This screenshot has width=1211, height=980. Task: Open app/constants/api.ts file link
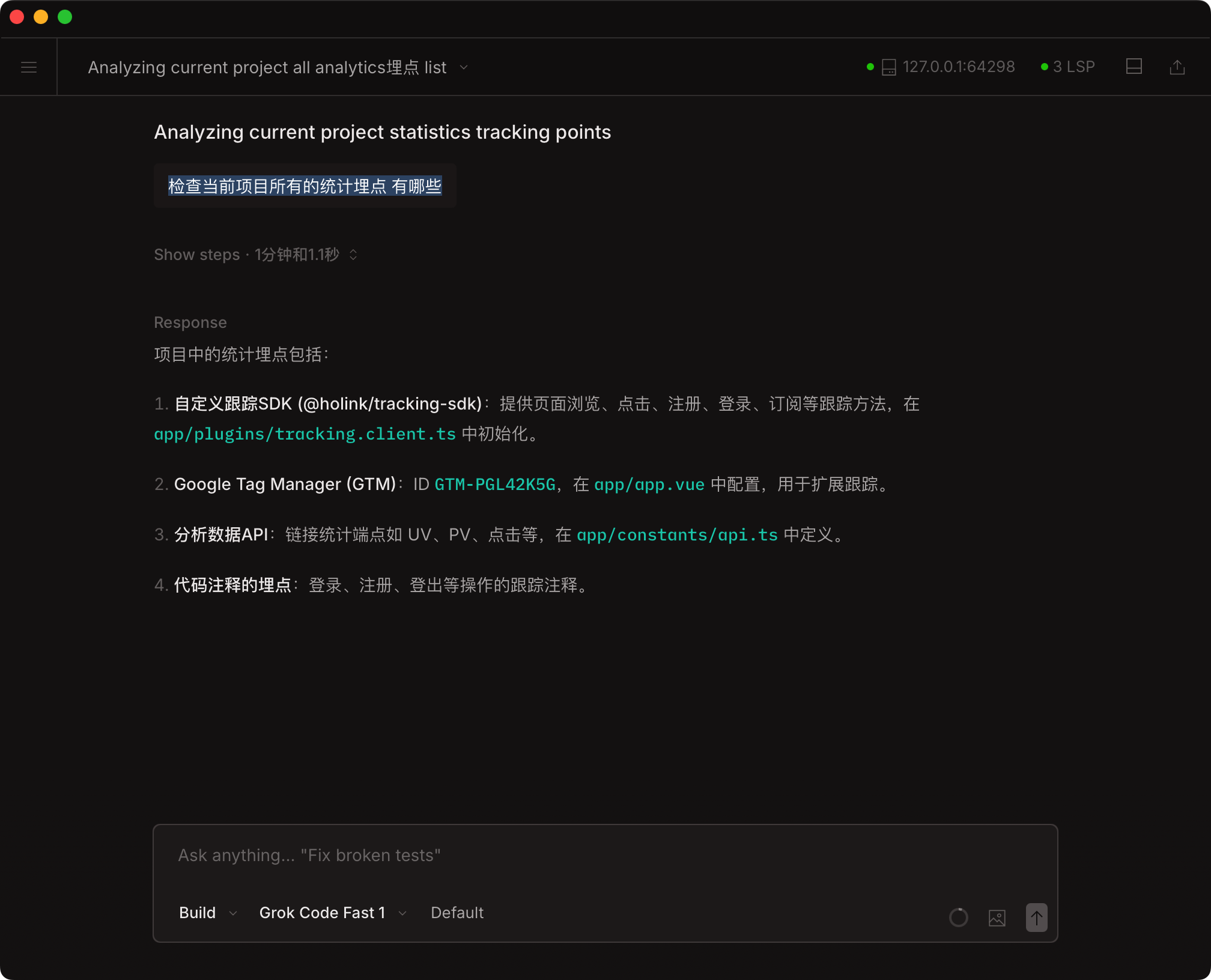[x=677, y=534]
